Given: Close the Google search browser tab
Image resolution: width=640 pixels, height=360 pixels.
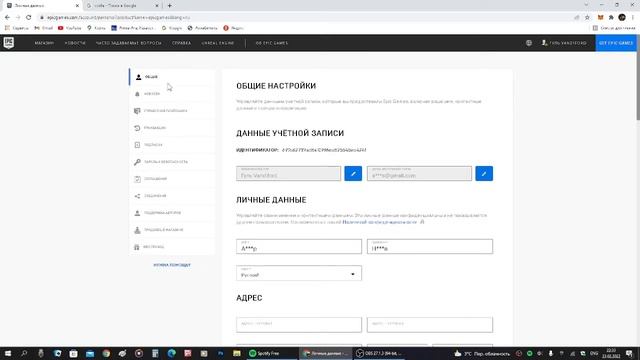Looking at the screenshot, I should pos(157,6).
